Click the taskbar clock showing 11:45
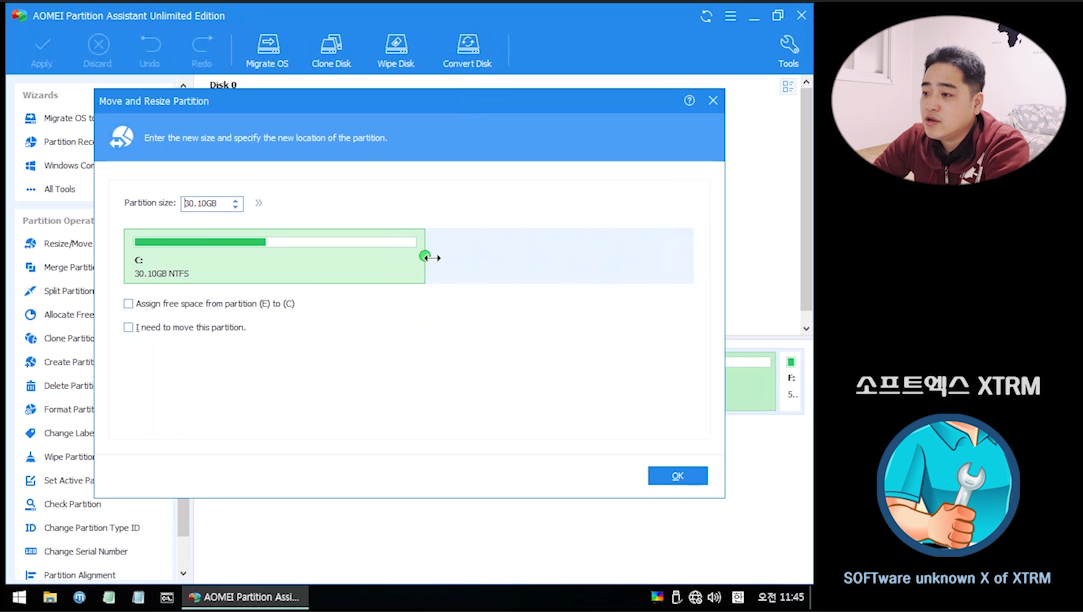This screenshot has width=1083, height=612. 780,597
